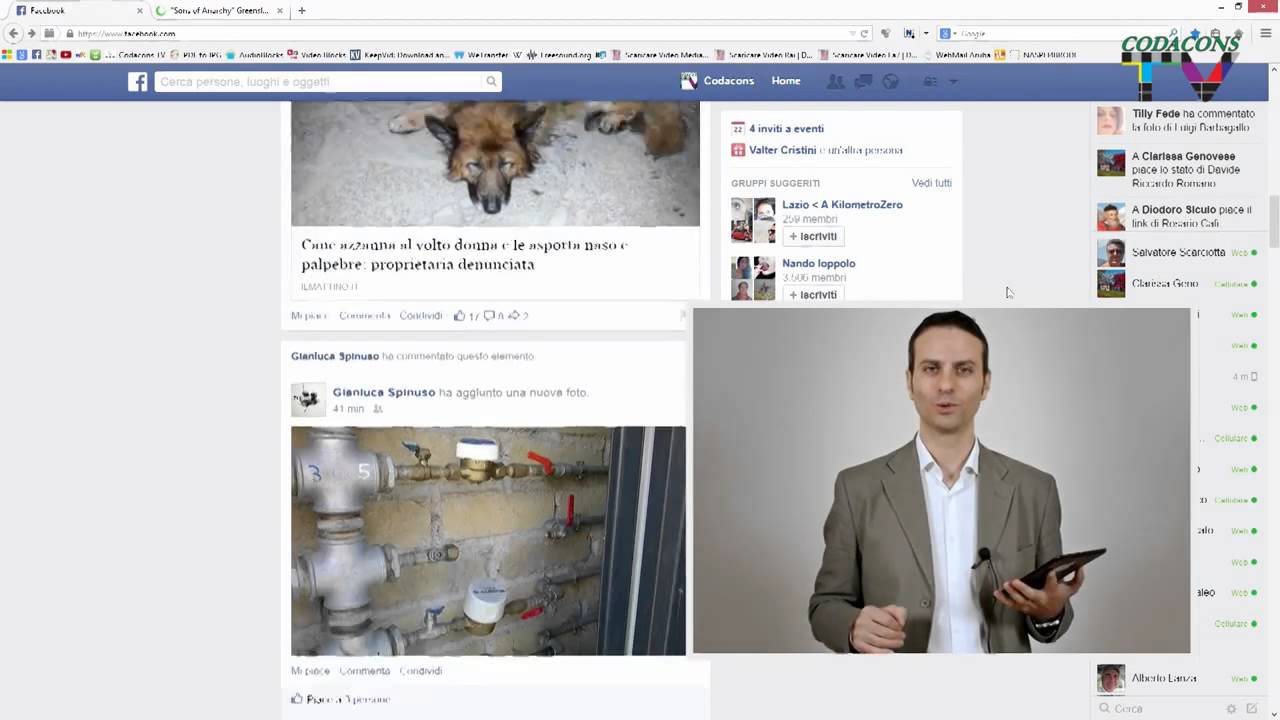Click the birthday gift icon
Viewport: 1280px width, 720px height.
point(738,150)
